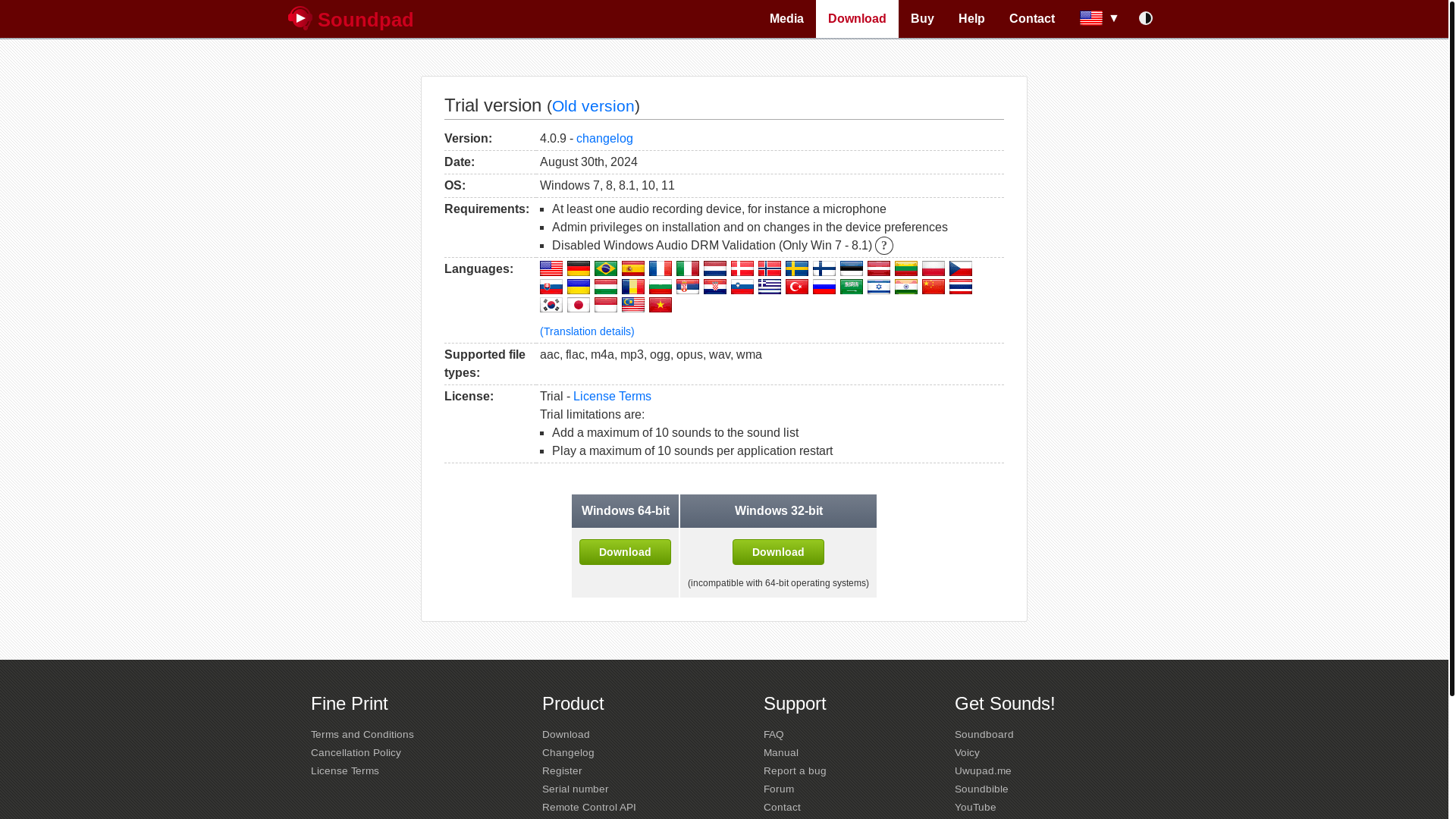Screen dimensions: 1456x819
Task: Select the Ukrainian flag
Action: pos(579,287)
